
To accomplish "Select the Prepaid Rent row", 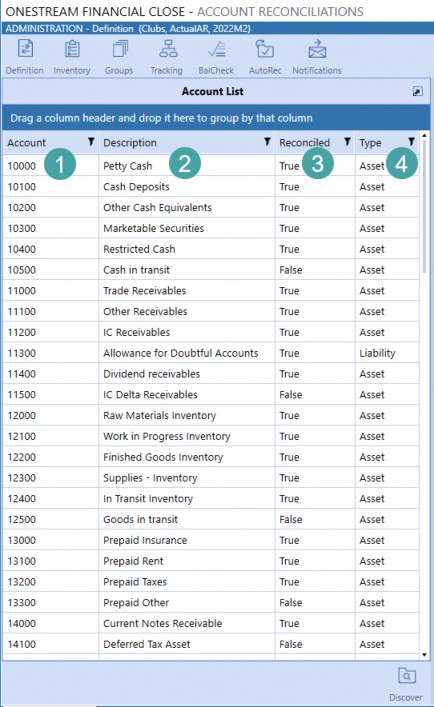I will [211, 561].
